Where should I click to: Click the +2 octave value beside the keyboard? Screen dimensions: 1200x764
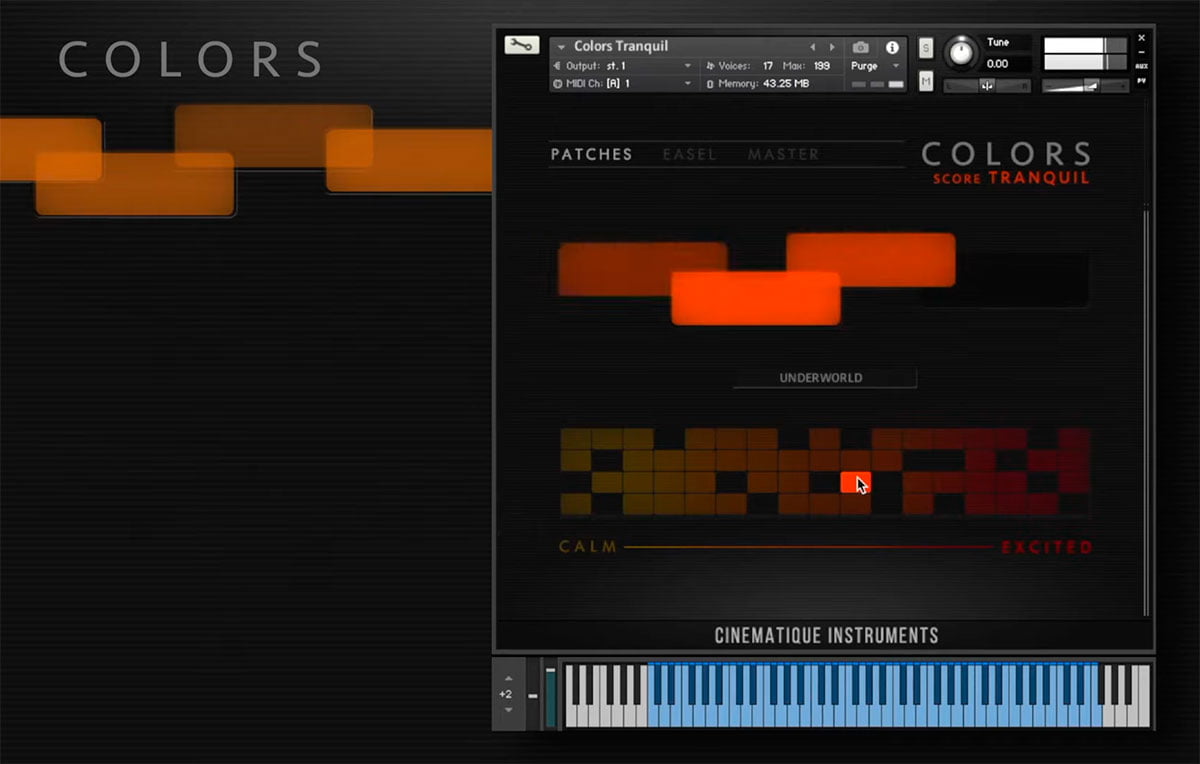pos(506,694)
